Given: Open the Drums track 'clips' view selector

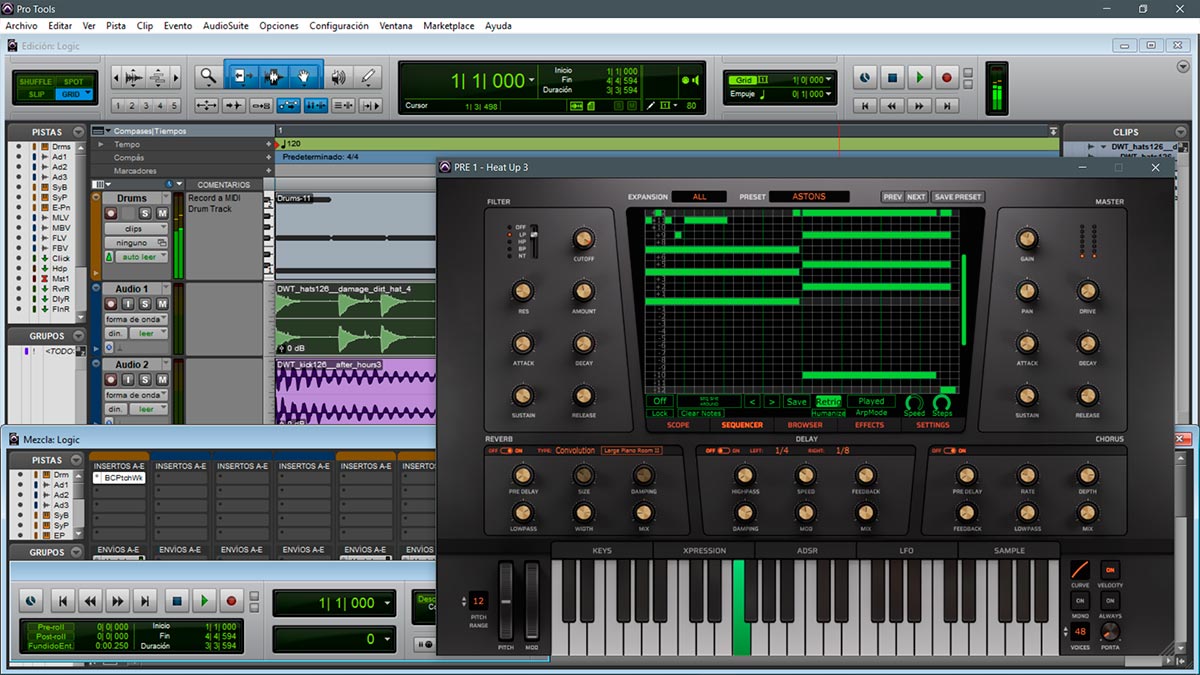Looking at the screenshot, I should [135, 228].
